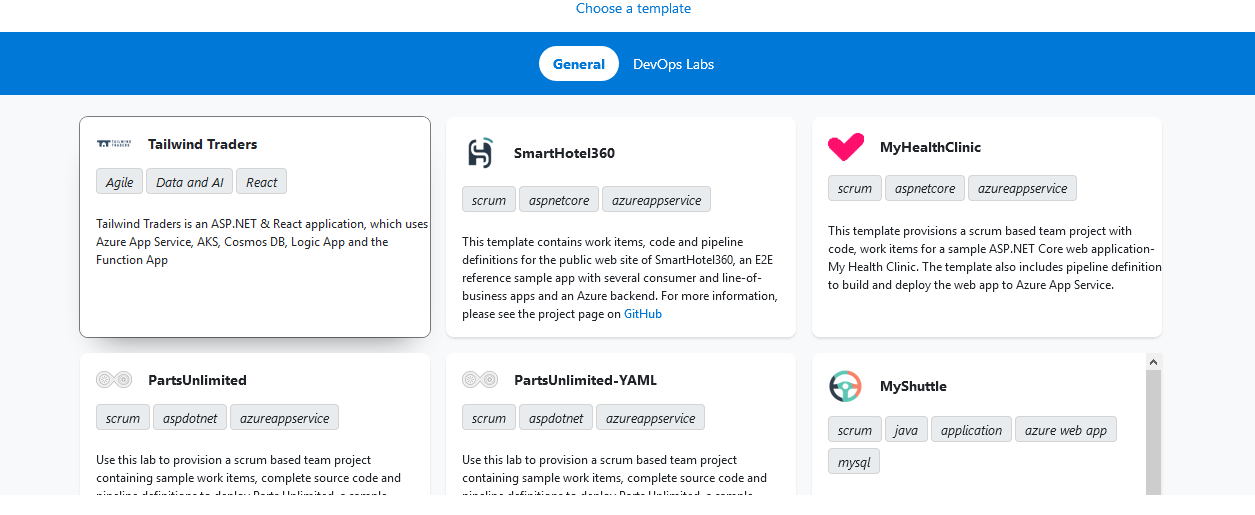Switch to the DevOps Labs tab
Viewport: 1255px width, 515px height.
pos(673,64)
